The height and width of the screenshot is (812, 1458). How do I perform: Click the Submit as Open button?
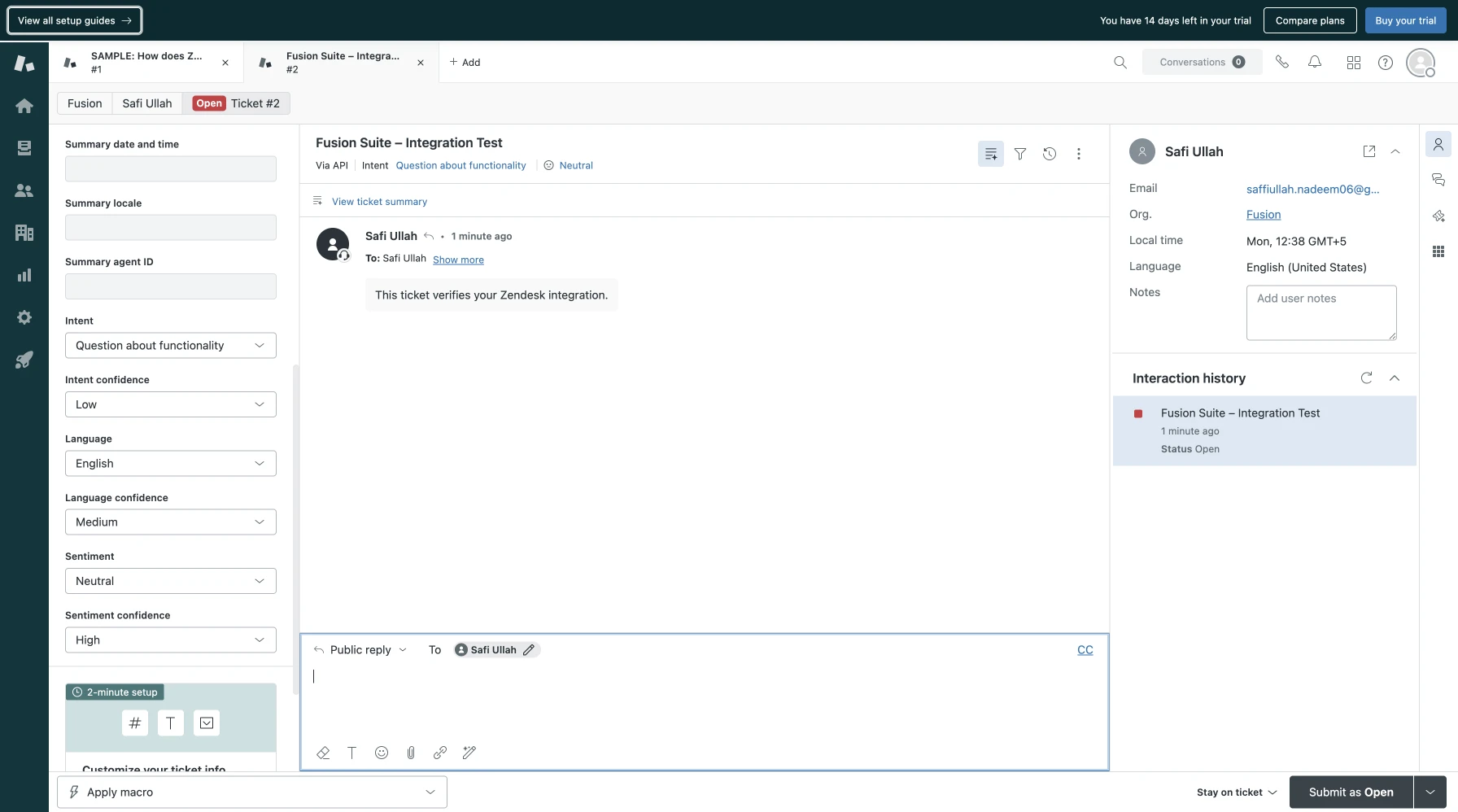coord(1351,792)
